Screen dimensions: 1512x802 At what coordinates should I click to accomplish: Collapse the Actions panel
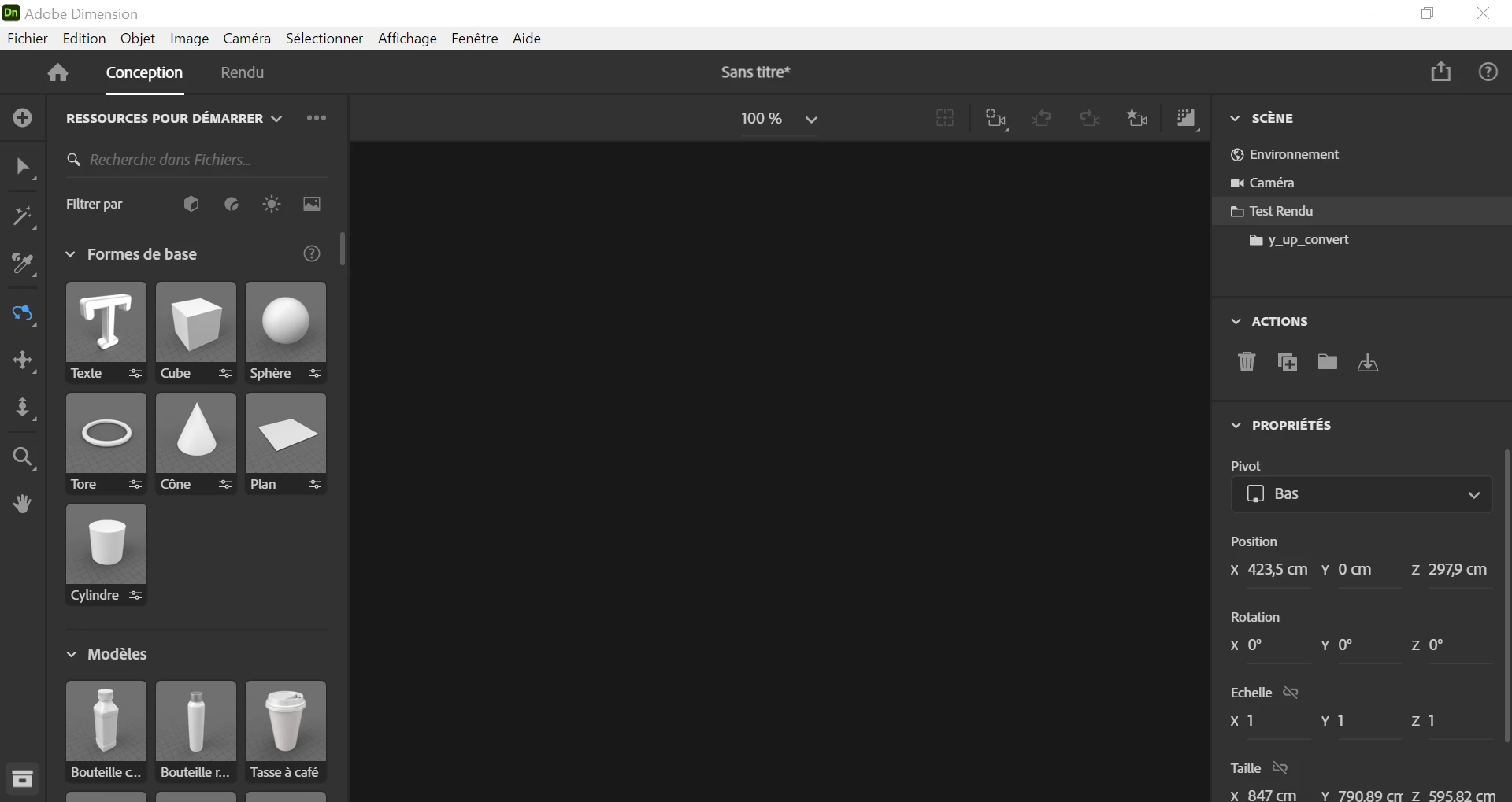click(x=1236, y=322)
